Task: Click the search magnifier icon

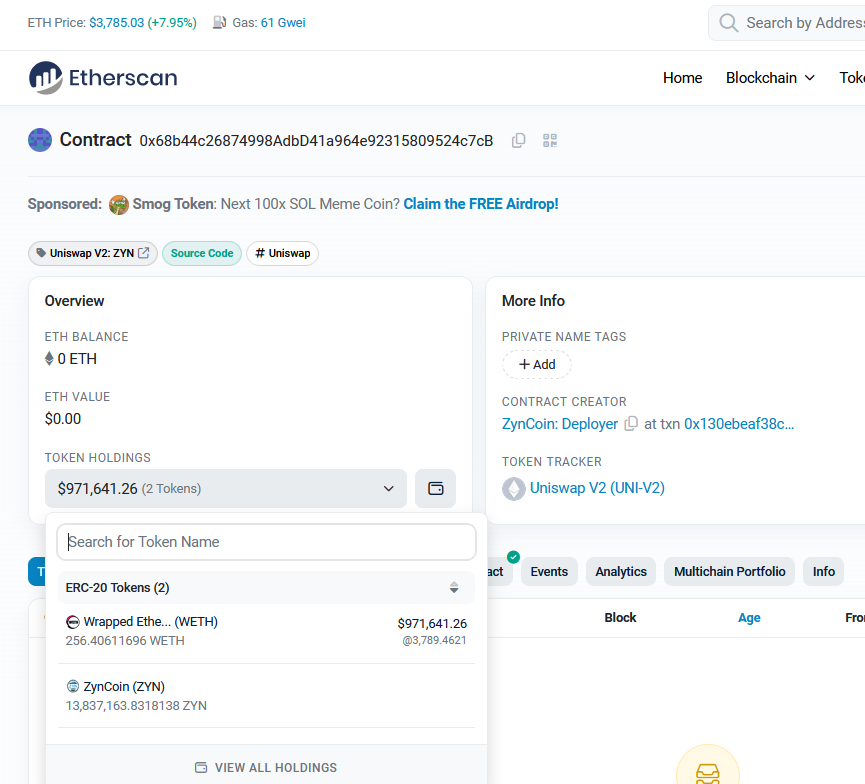Action: coord(729,23)
